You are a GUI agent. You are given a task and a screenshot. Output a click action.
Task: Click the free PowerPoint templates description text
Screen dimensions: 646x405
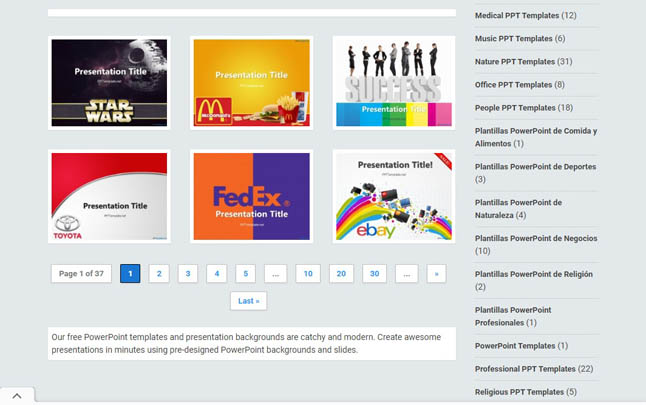[x=246, y=344]
